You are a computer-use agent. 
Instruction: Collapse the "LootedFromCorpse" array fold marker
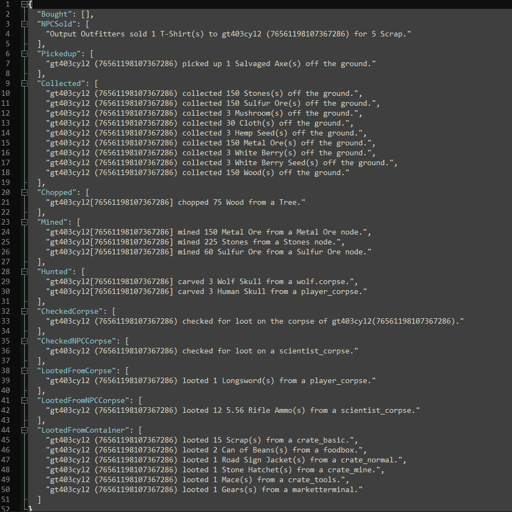coord(24,371)
